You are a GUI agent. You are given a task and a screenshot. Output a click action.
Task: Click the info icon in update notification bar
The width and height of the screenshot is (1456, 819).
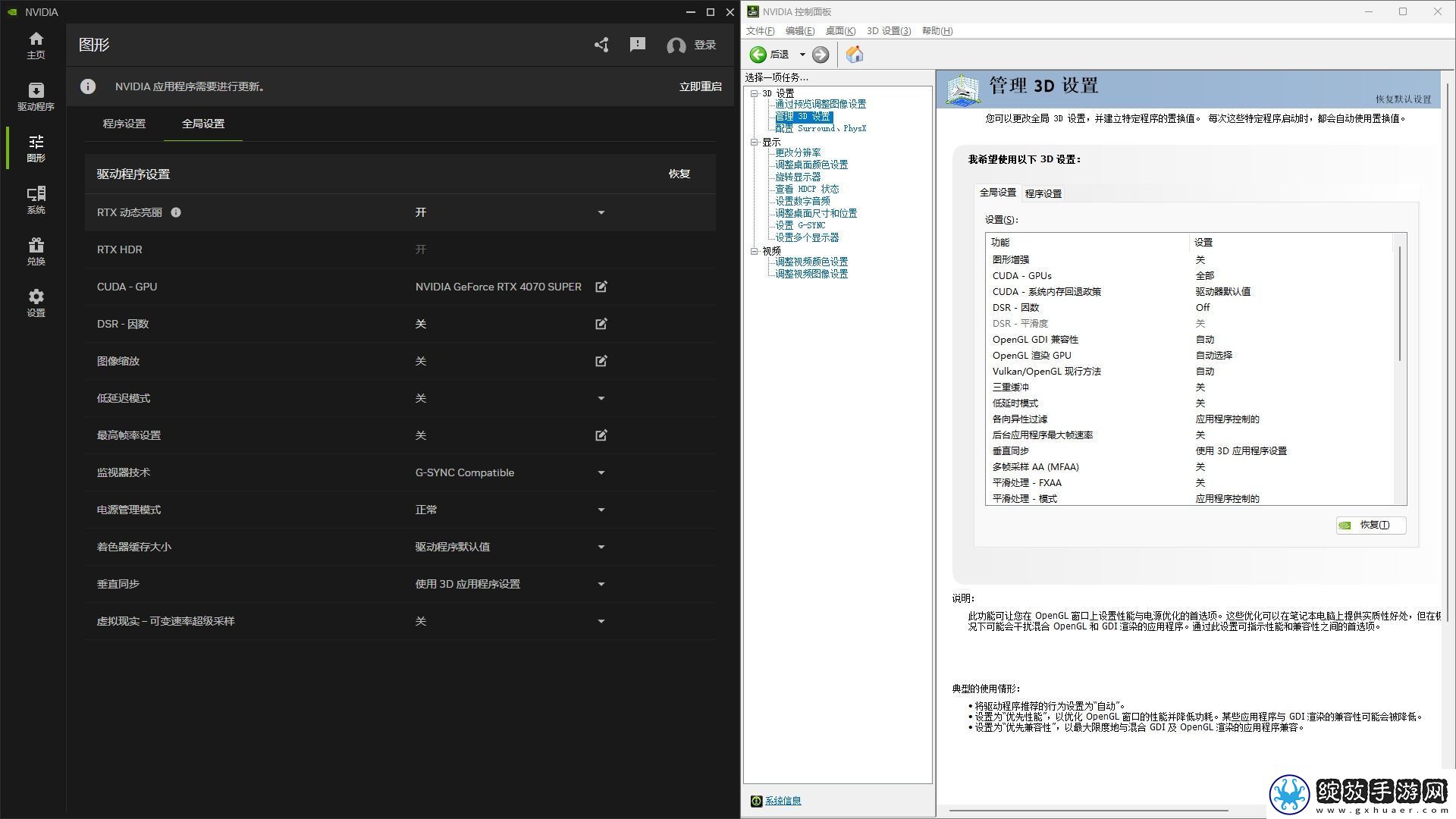click(x=88, y=86)
